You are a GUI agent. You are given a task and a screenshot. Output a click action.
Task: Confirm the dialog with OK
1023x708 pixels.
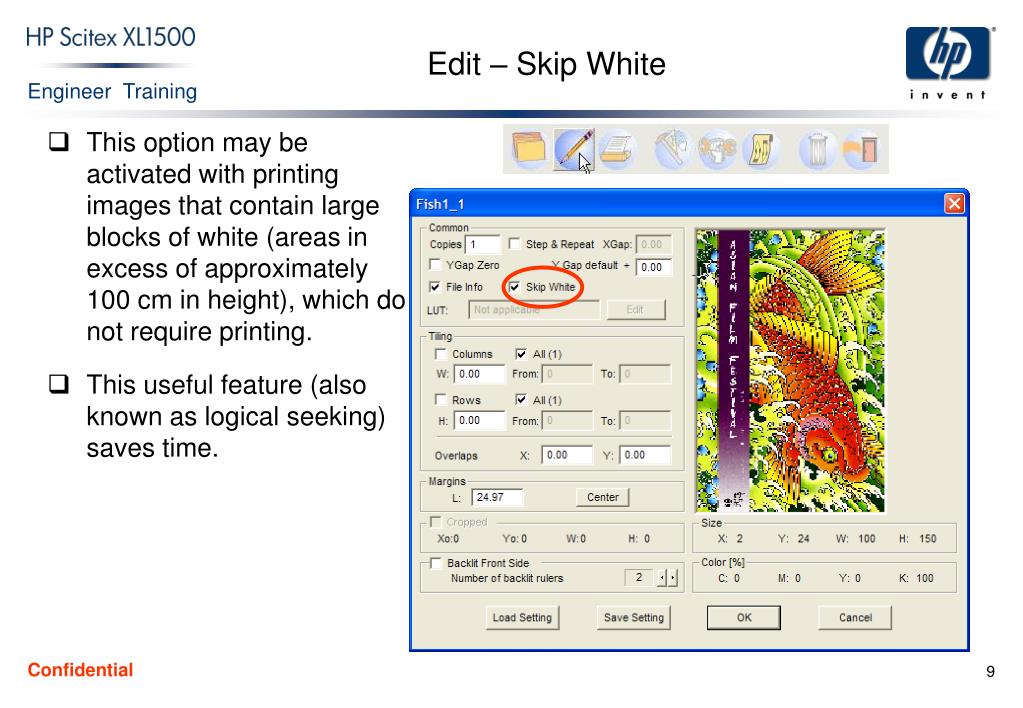coord(744,617)
